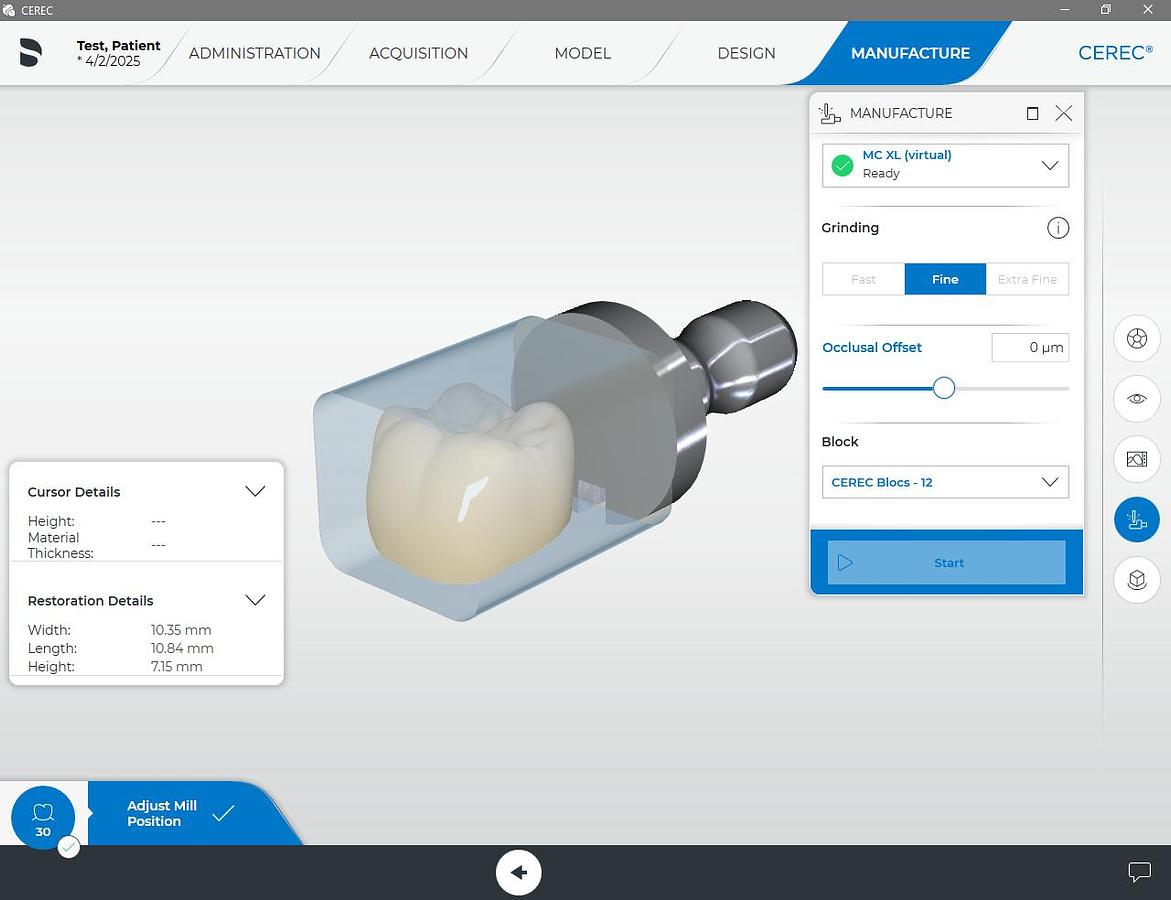Open the screenshot image tool icon
The height and width of the screenshot is (900, 1171).
[1136, 459]
